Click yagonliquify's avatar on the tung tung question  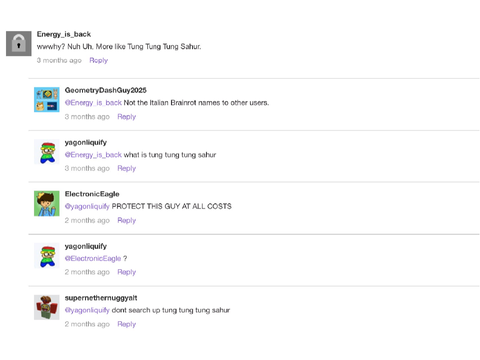tap(47, 152)
